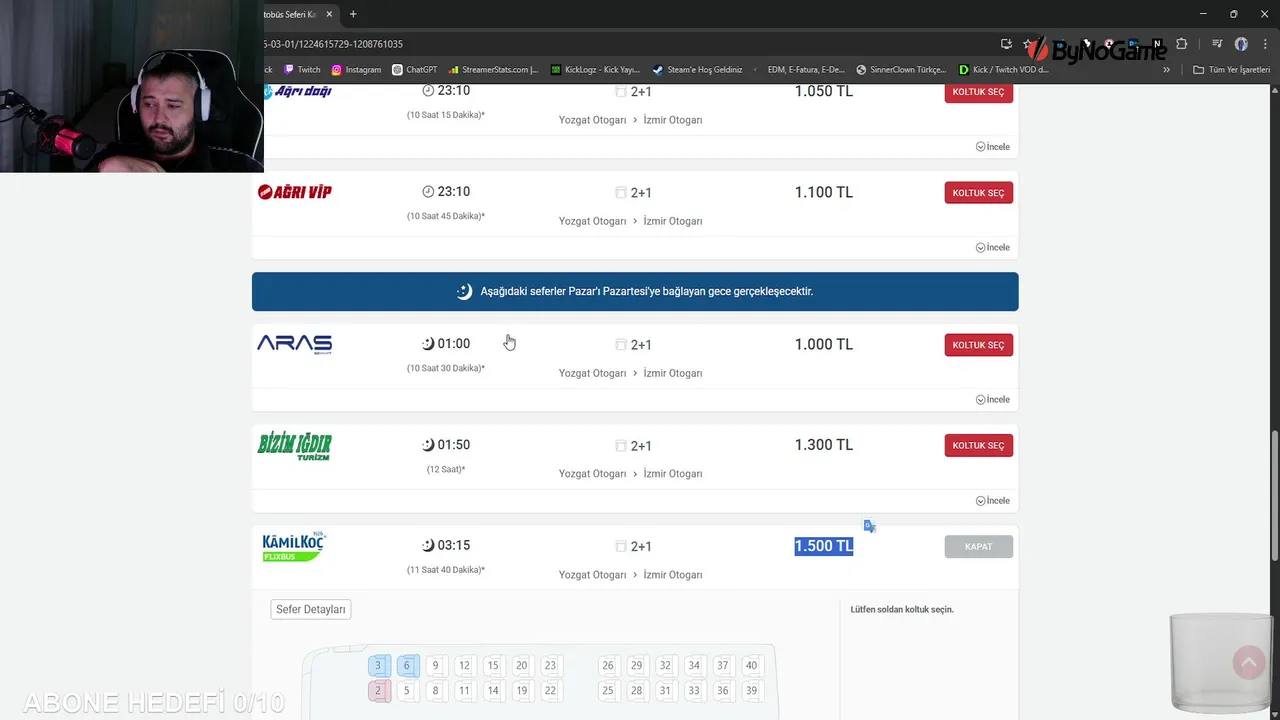Select seat number 8
Image resolution: width=1280 pixels, height=720 pixels.
(x=435, y=690)
